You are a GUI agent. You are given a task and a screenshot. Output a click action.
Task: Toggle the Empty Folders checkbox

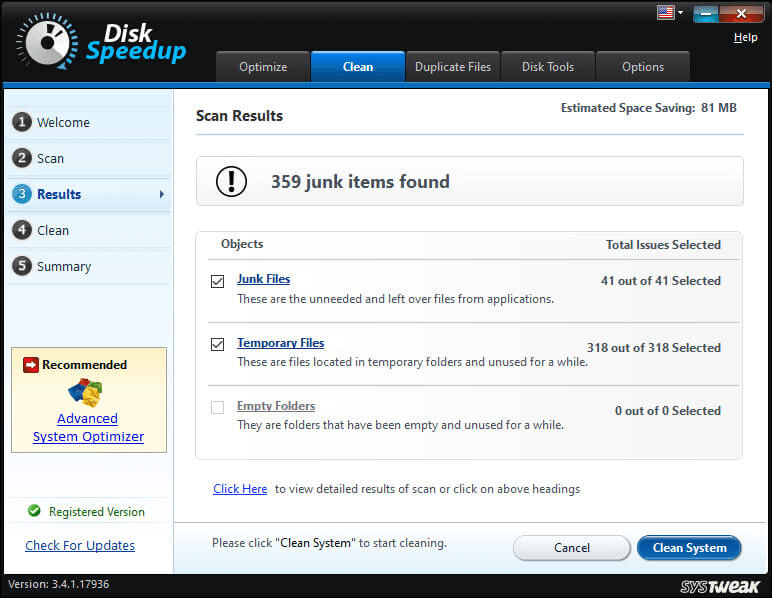tap(217, 407)
